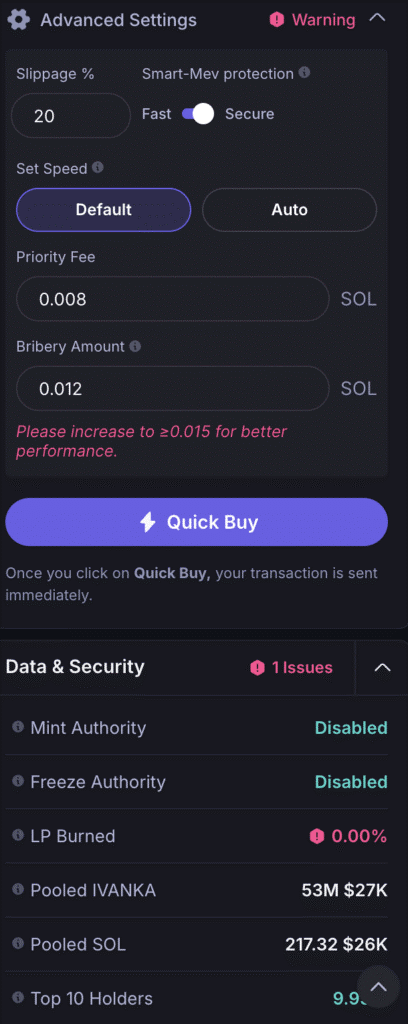Screen dimensions: 408x1024
Task: Collapse the Advanced Settings section
Action: pyautogui.click(x=377, y=18)
